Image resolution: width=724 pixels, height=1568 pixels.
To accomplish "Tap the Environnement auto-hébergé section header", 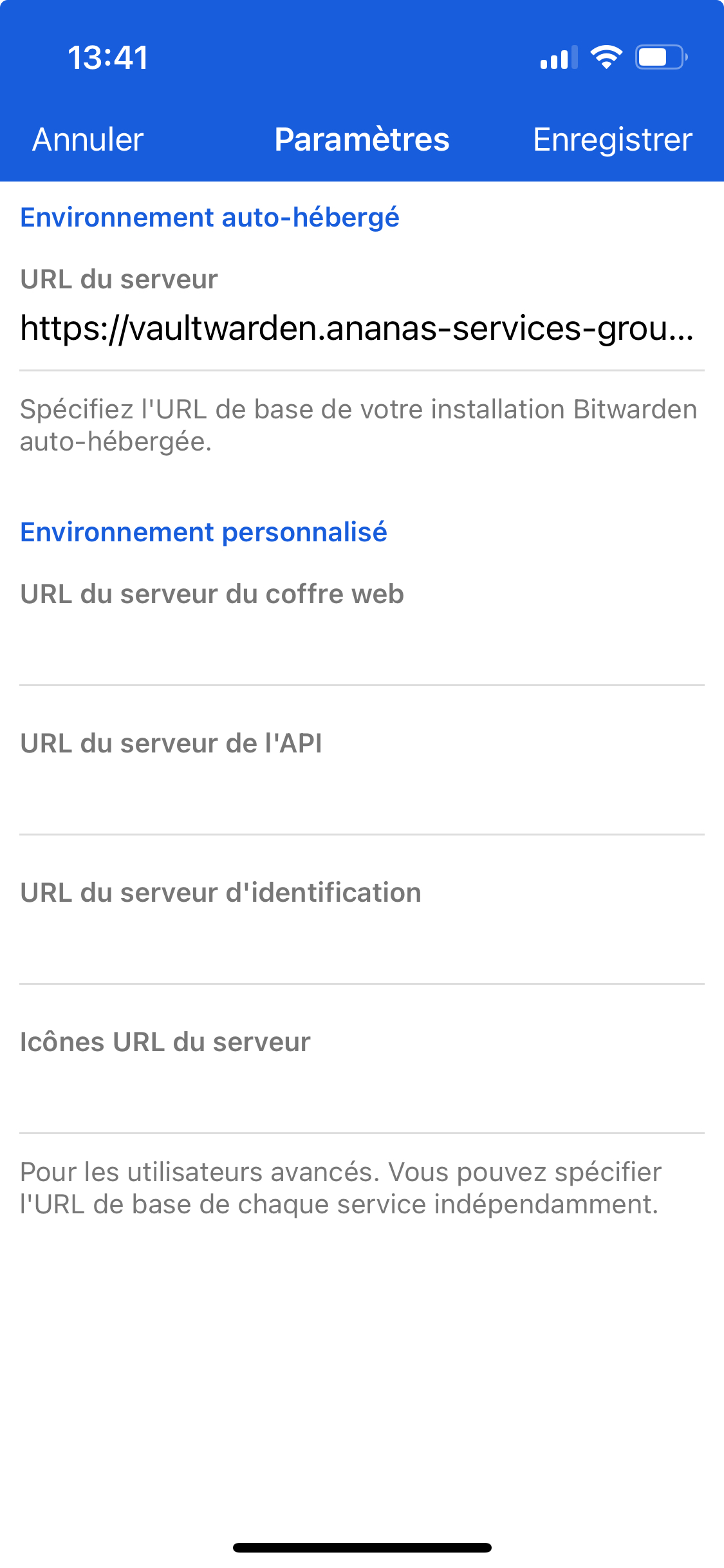I will click(x=210, y=218).
